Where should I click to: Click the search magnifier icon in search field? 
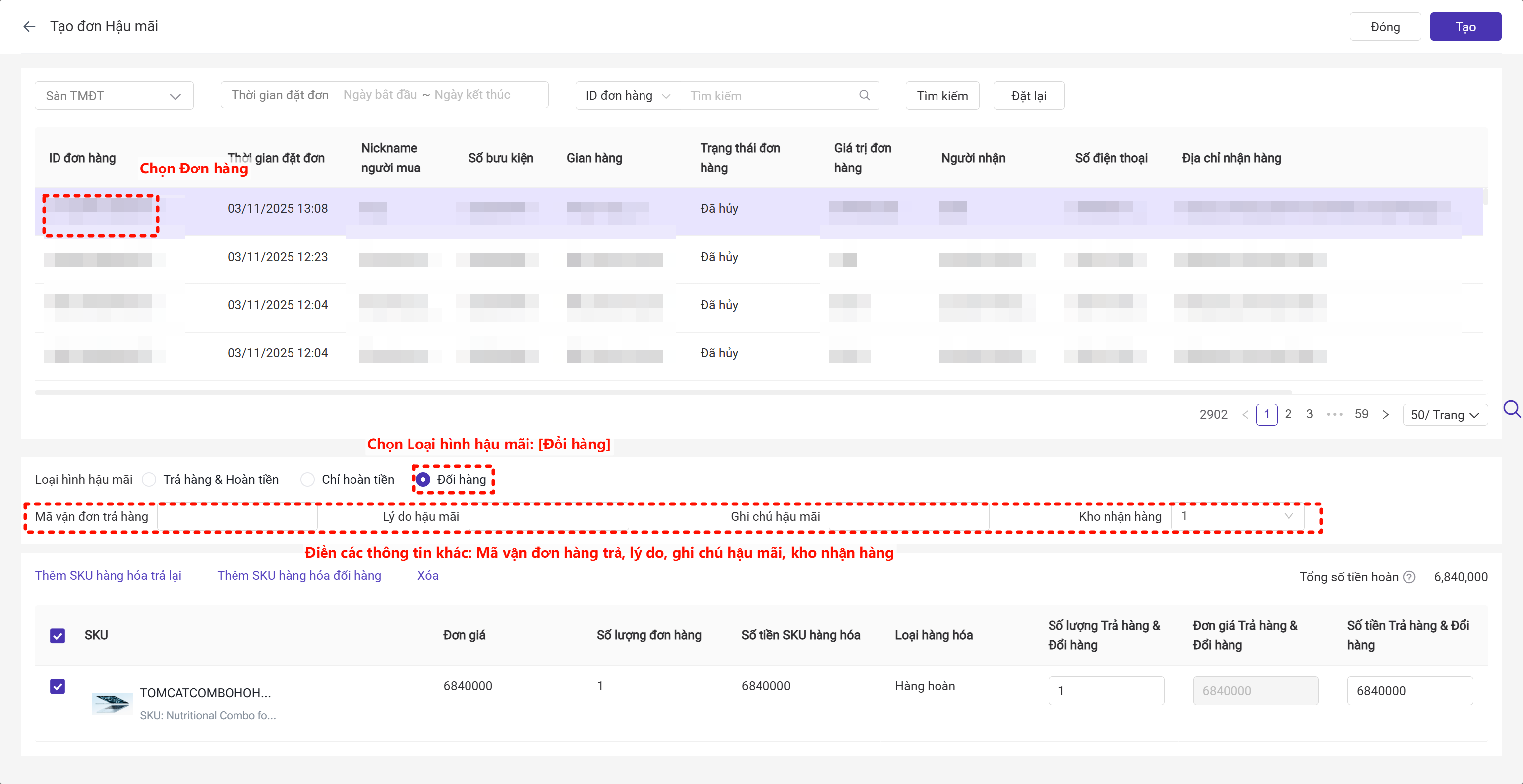coord(864,95)
